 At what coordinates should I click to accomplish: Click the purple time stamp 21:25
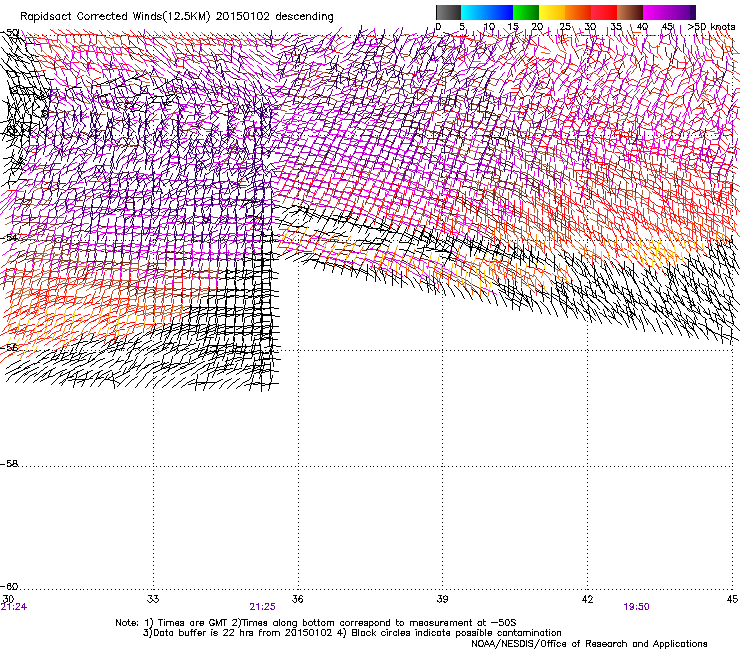pyautogui.click(x=262, y=607)
